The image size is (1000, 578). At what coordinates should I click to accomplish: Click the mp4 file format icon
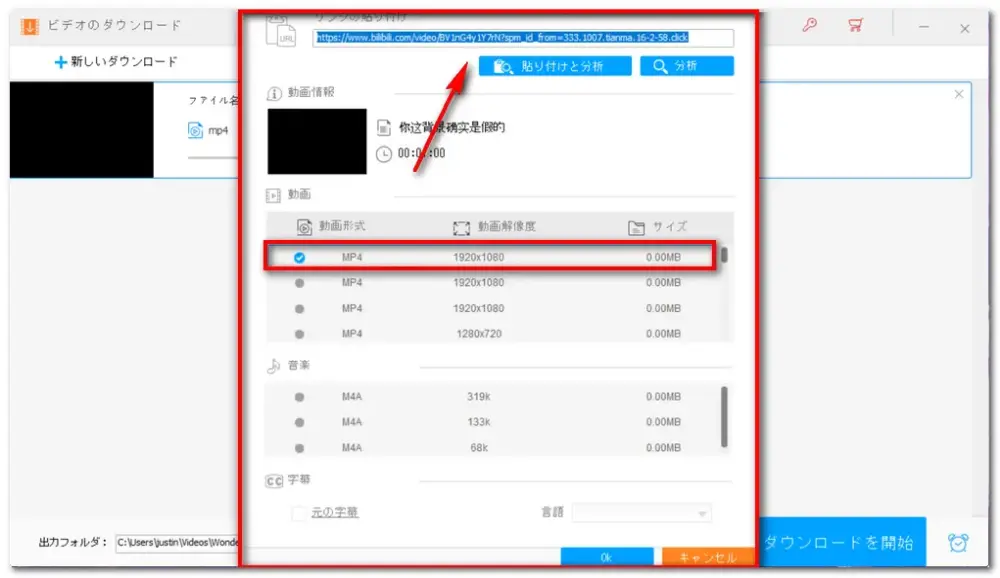(195, 130)
